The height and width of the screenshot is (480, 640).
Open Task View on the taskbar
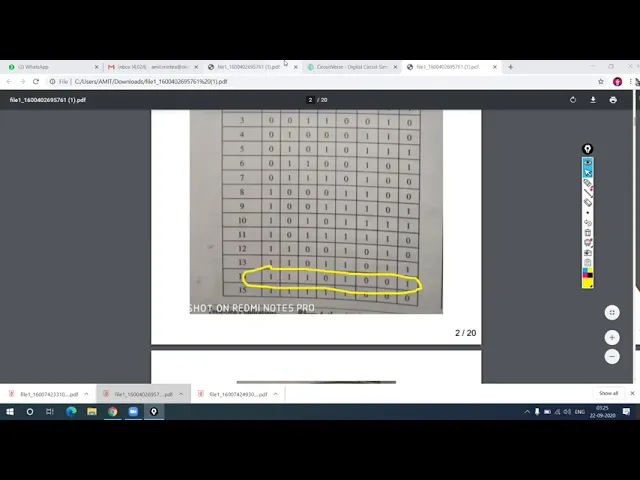click(50, 412)
